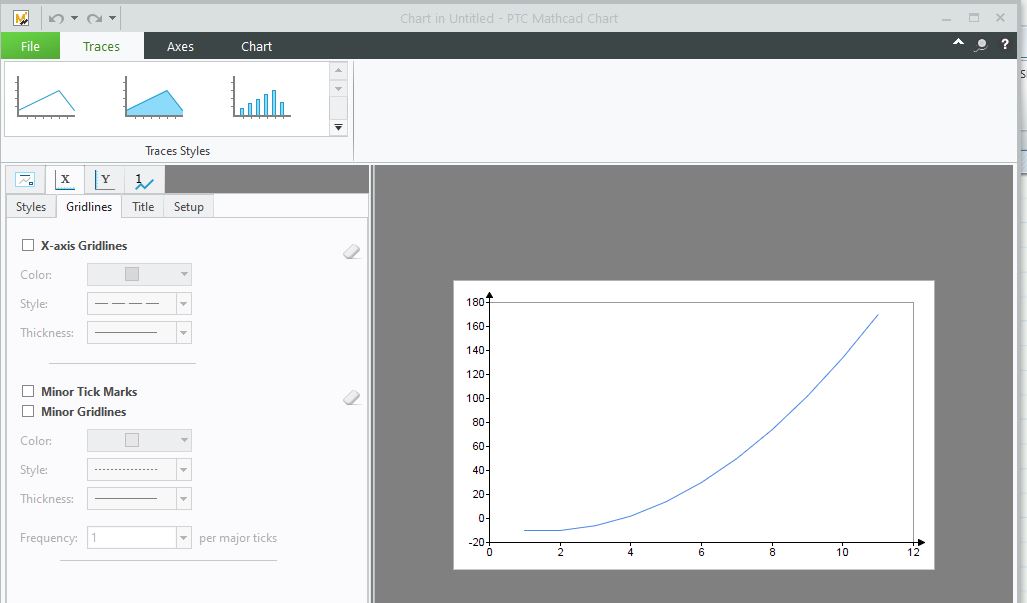1027x603 pixels.
Task: Switch to the Axes ribbon tab
Action: tap(180, 46)
